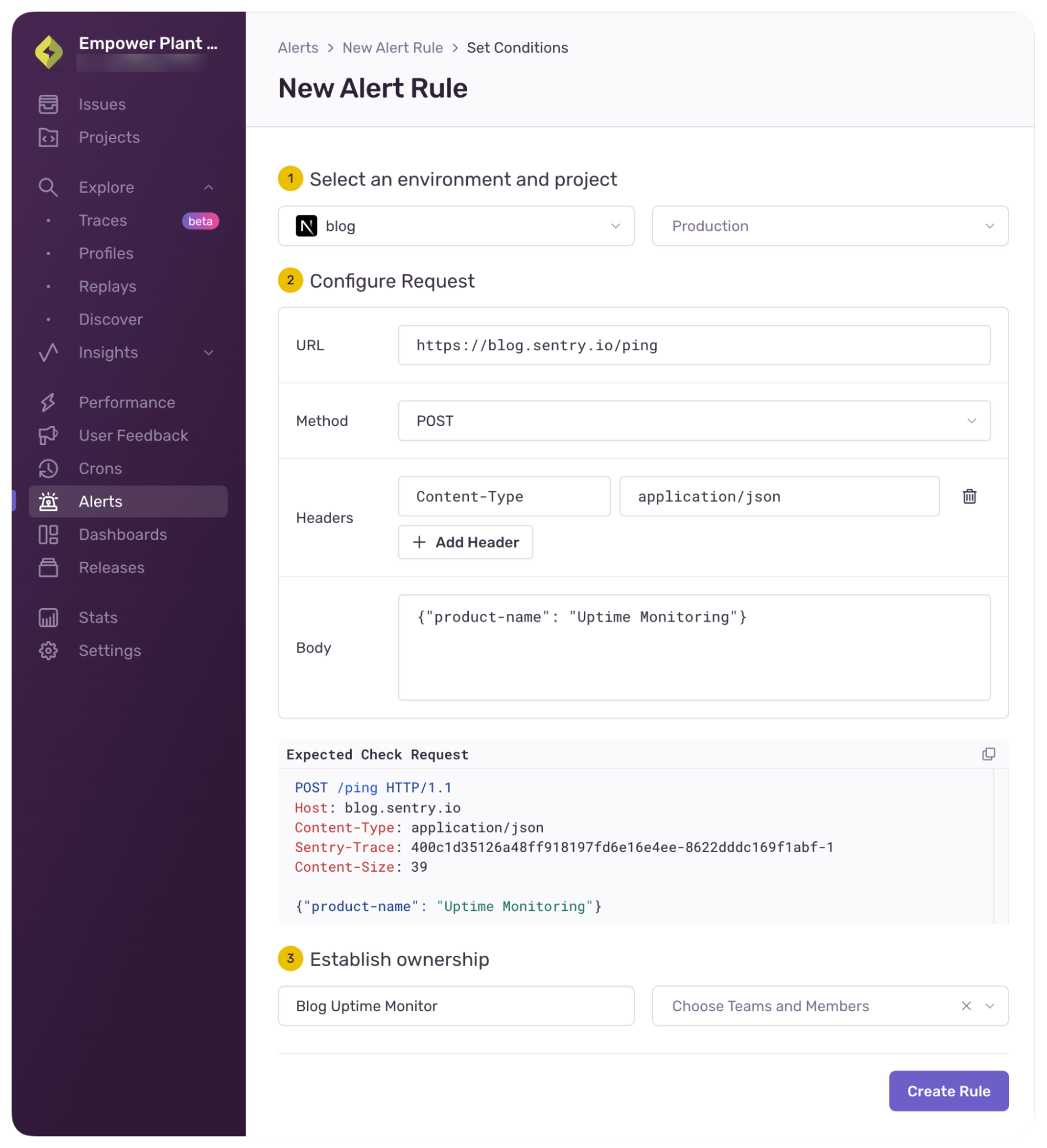Viewport: 1047px width, 1148px height.
Task: Click the Alerts siren icon
Action: tap(48, 502)
